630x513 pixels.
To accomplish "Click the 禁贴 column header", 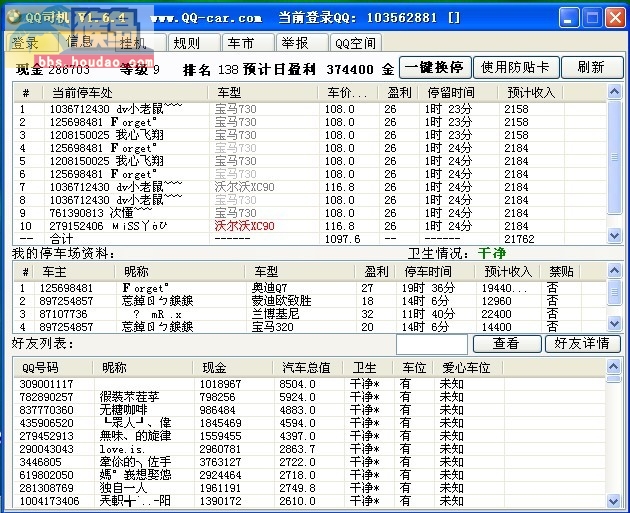I will 560,272.
